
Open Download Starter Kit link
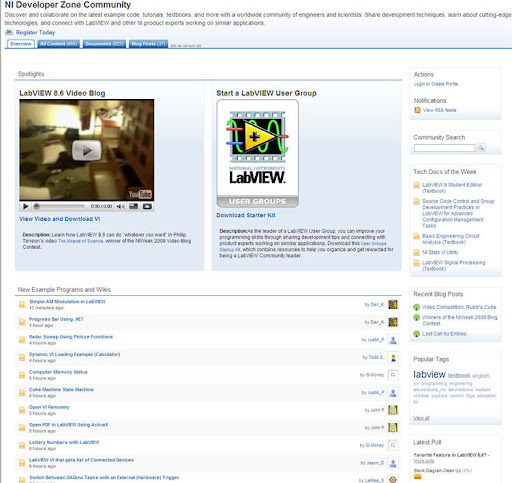[246, 215]
